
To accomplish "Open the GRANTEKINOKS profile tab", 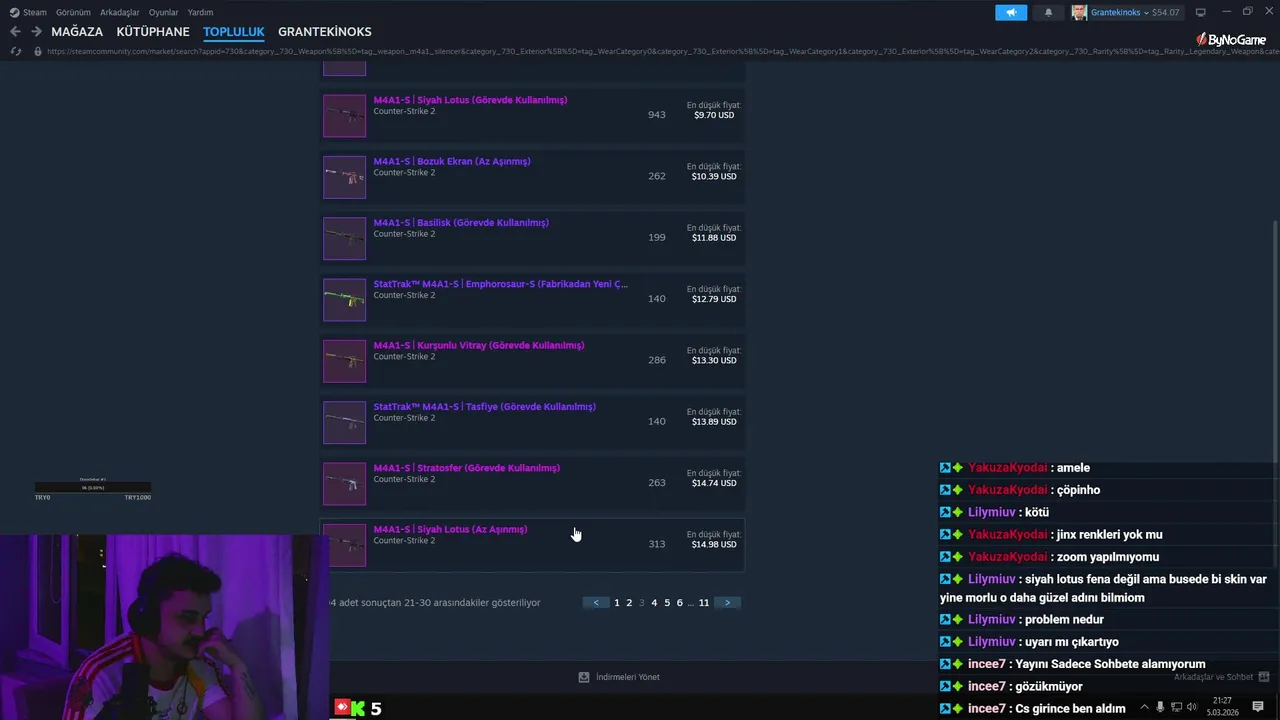I will [x=325, y=32].
